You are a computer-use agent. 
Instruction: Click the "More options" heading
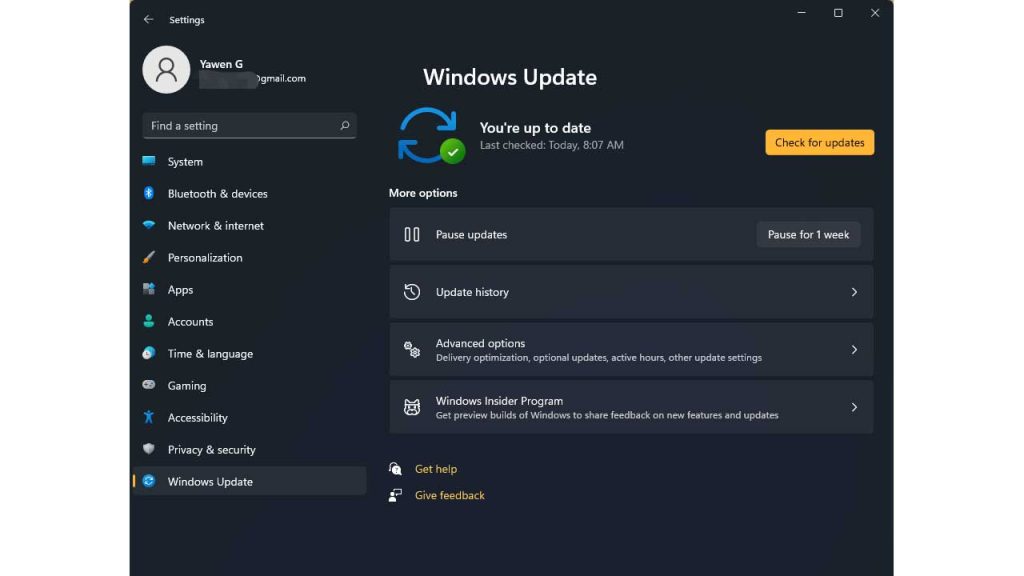[x=423, y=193]
